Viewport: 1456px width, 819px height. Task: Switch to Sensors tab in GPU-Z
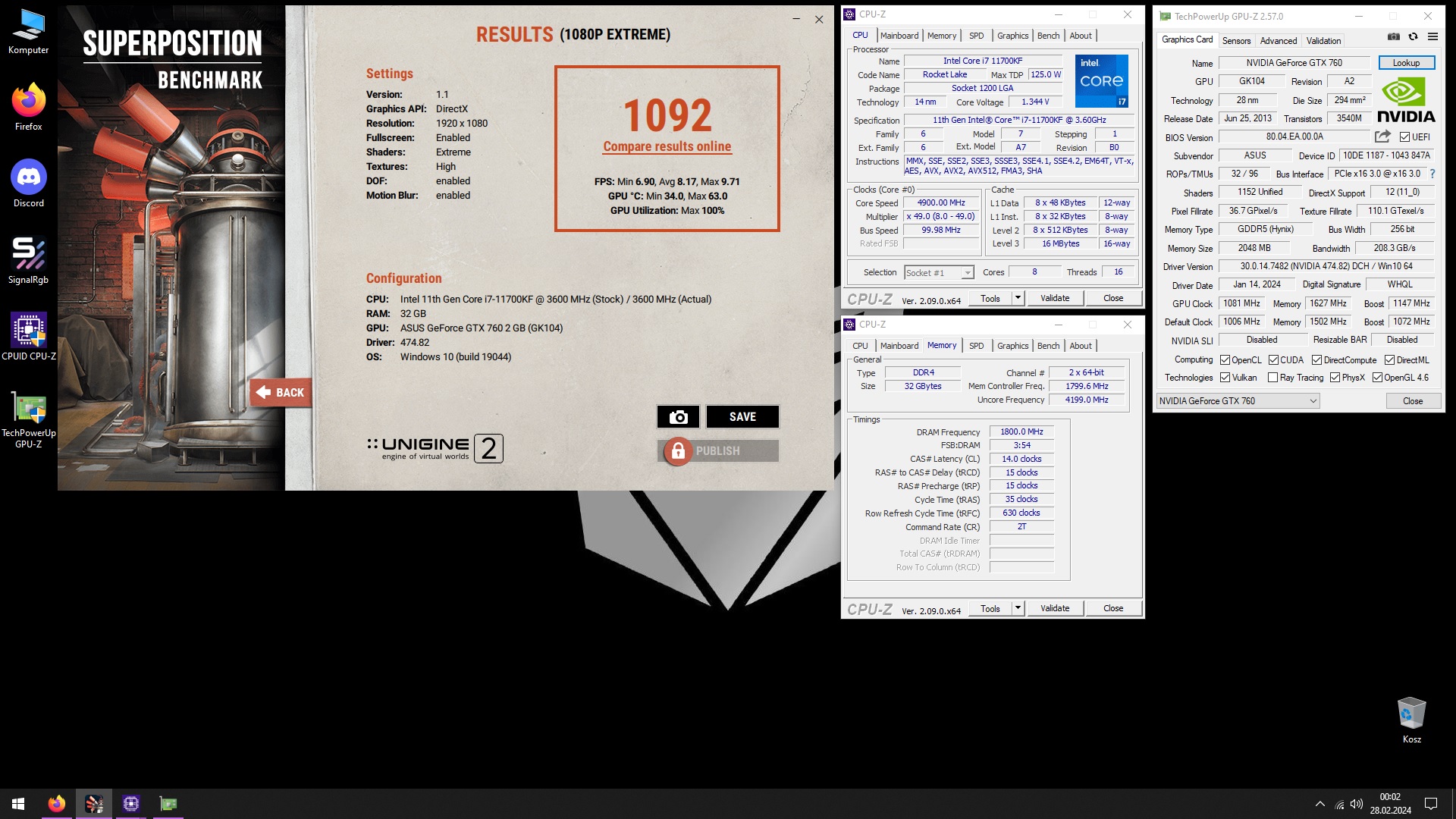pos(1236,41)
